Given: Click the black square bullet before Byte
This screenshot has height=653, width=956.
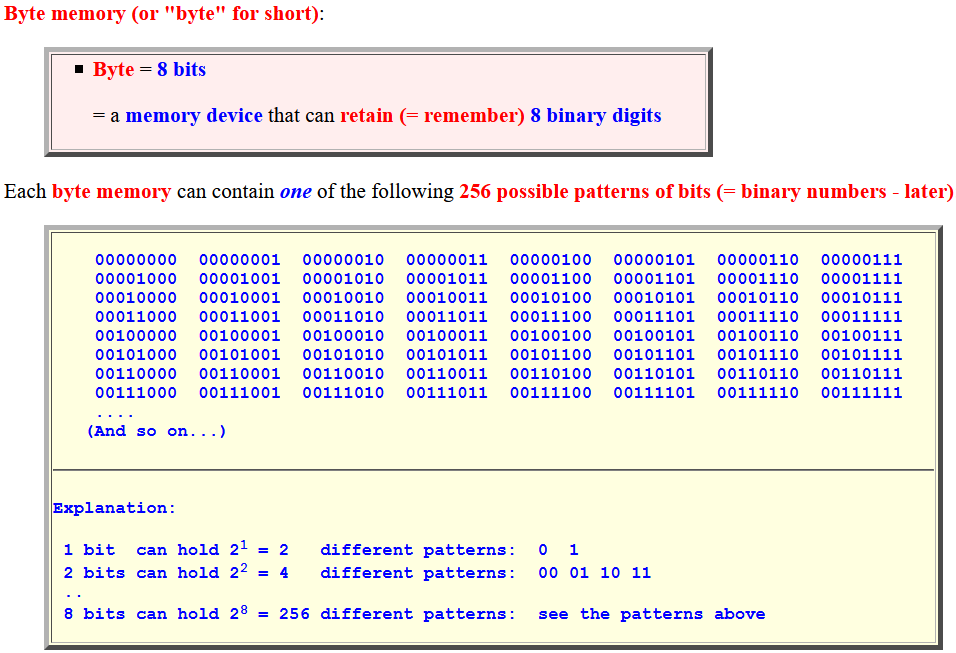Looking at the screenshot, I should click(x=79, y=70).
